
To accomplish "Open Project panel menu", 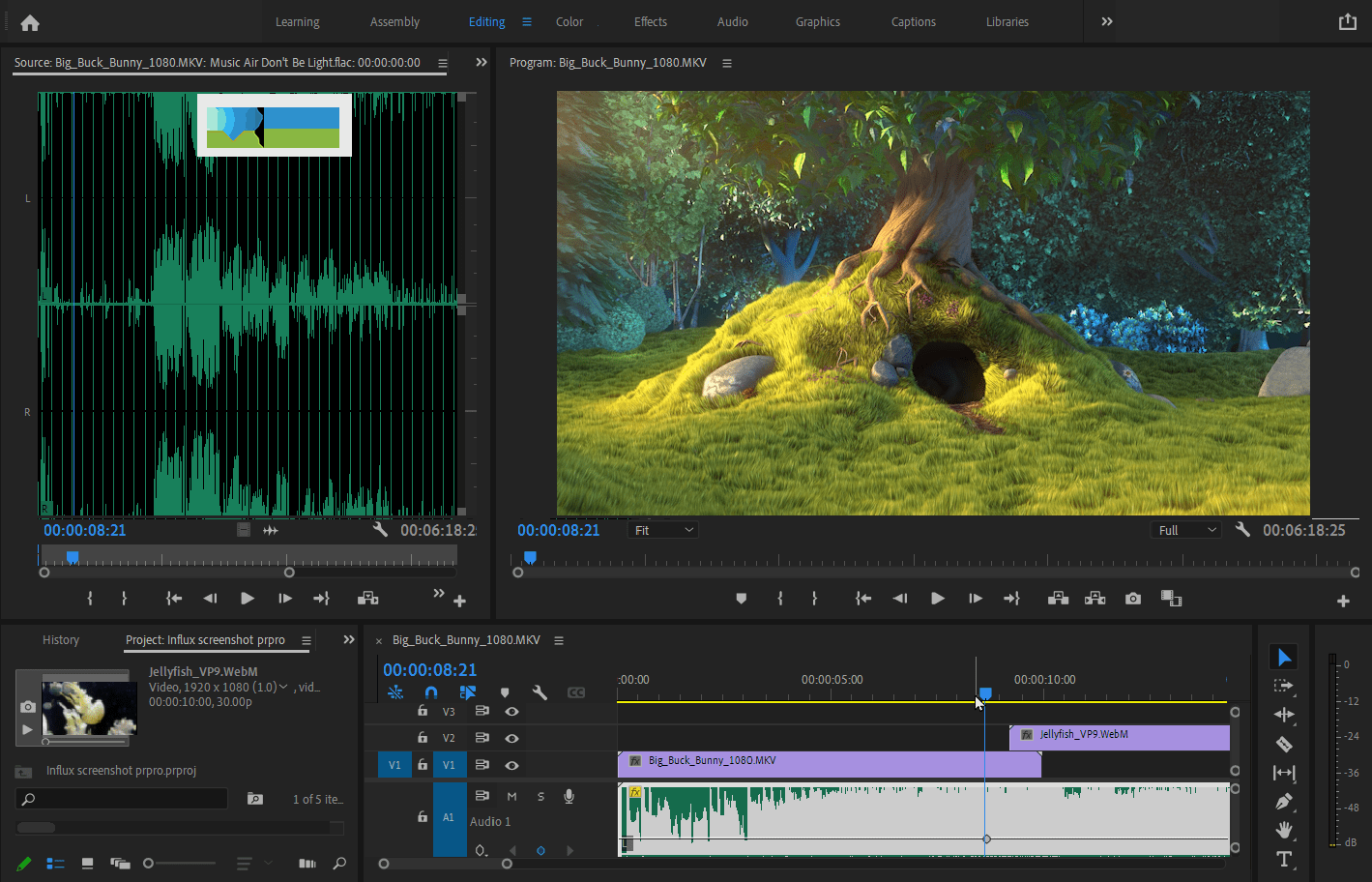I will point(306,640).
